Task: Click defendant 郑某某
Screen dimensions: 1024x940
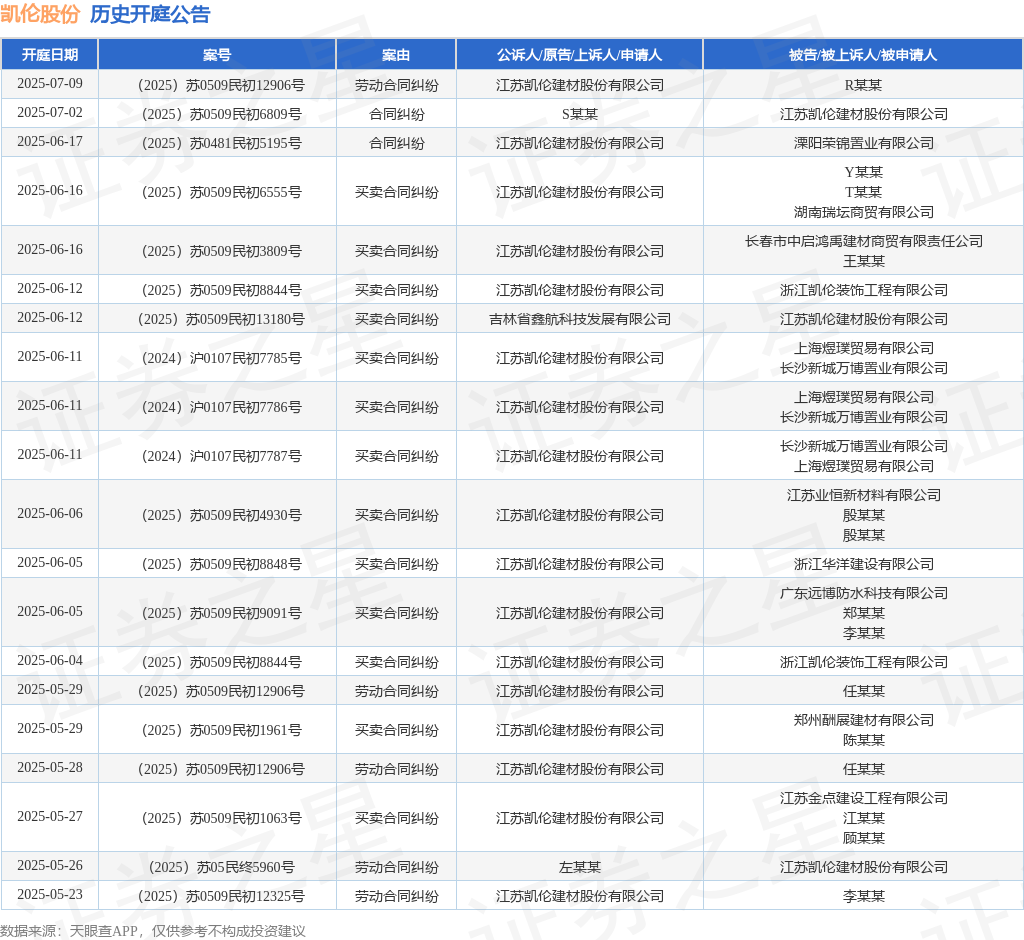Action: 863,613
